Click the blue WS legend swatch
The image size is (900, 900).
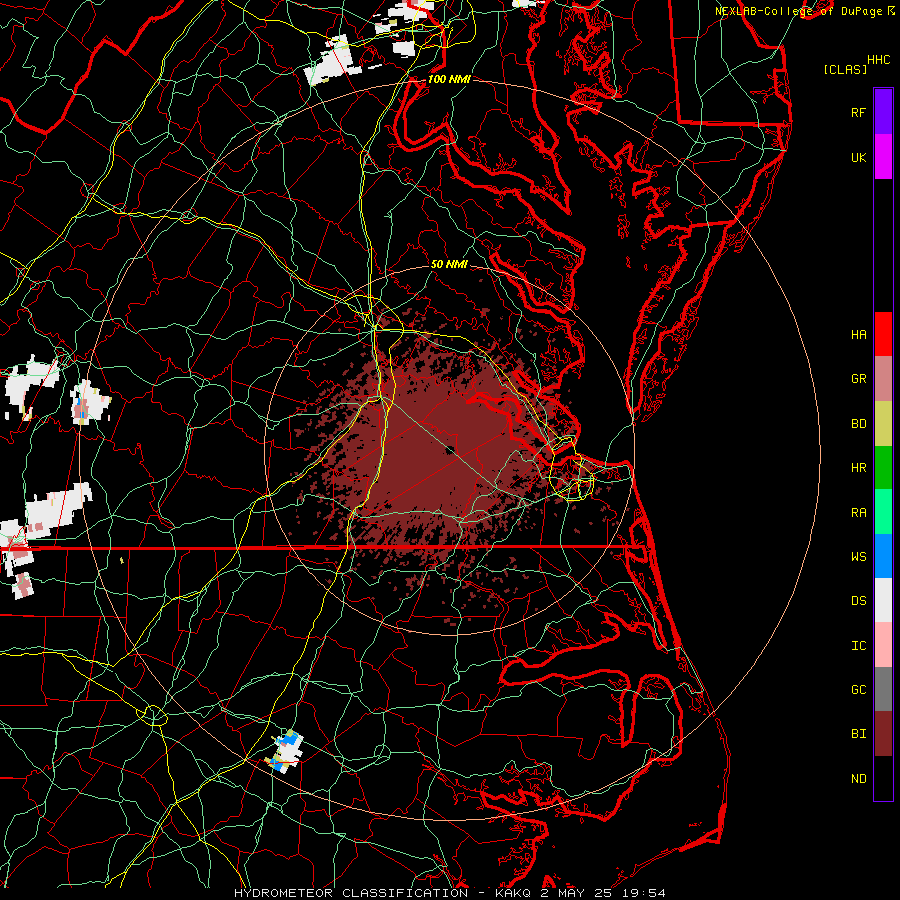pos(883,556)
